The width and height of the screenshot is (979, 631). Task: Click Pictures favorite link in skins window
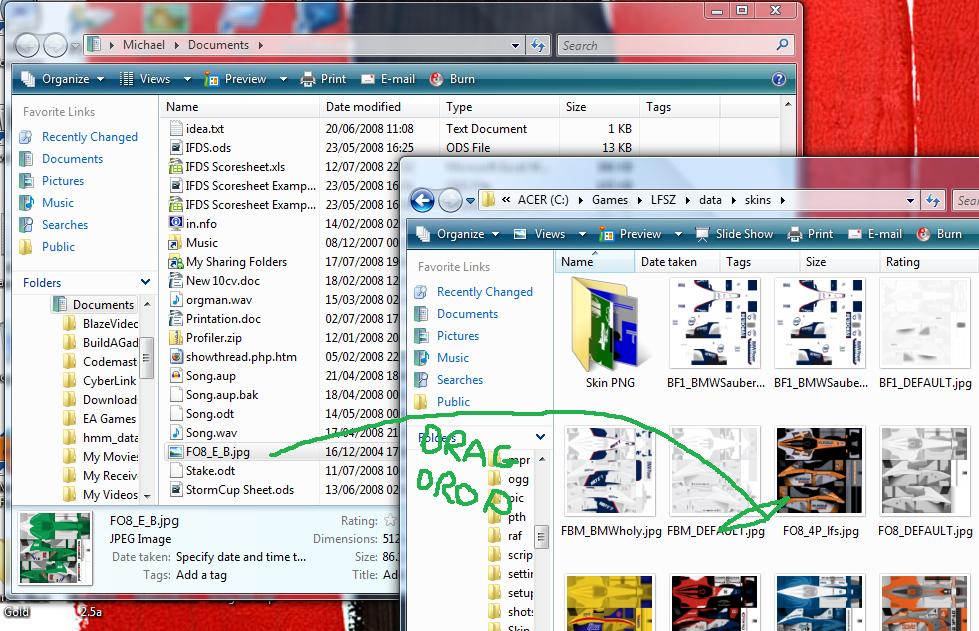(x=458, y=336)
